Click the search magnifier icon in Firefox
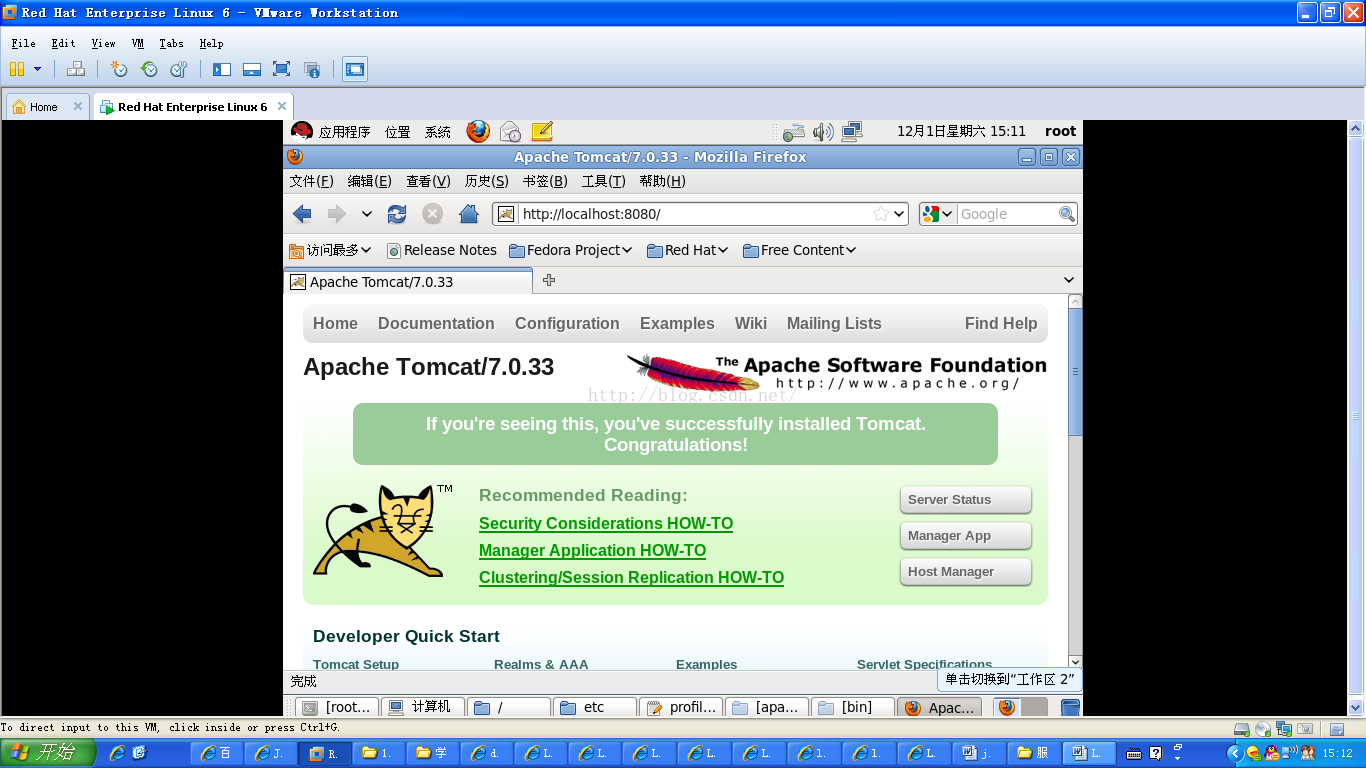 click(x=1067, y=214)
